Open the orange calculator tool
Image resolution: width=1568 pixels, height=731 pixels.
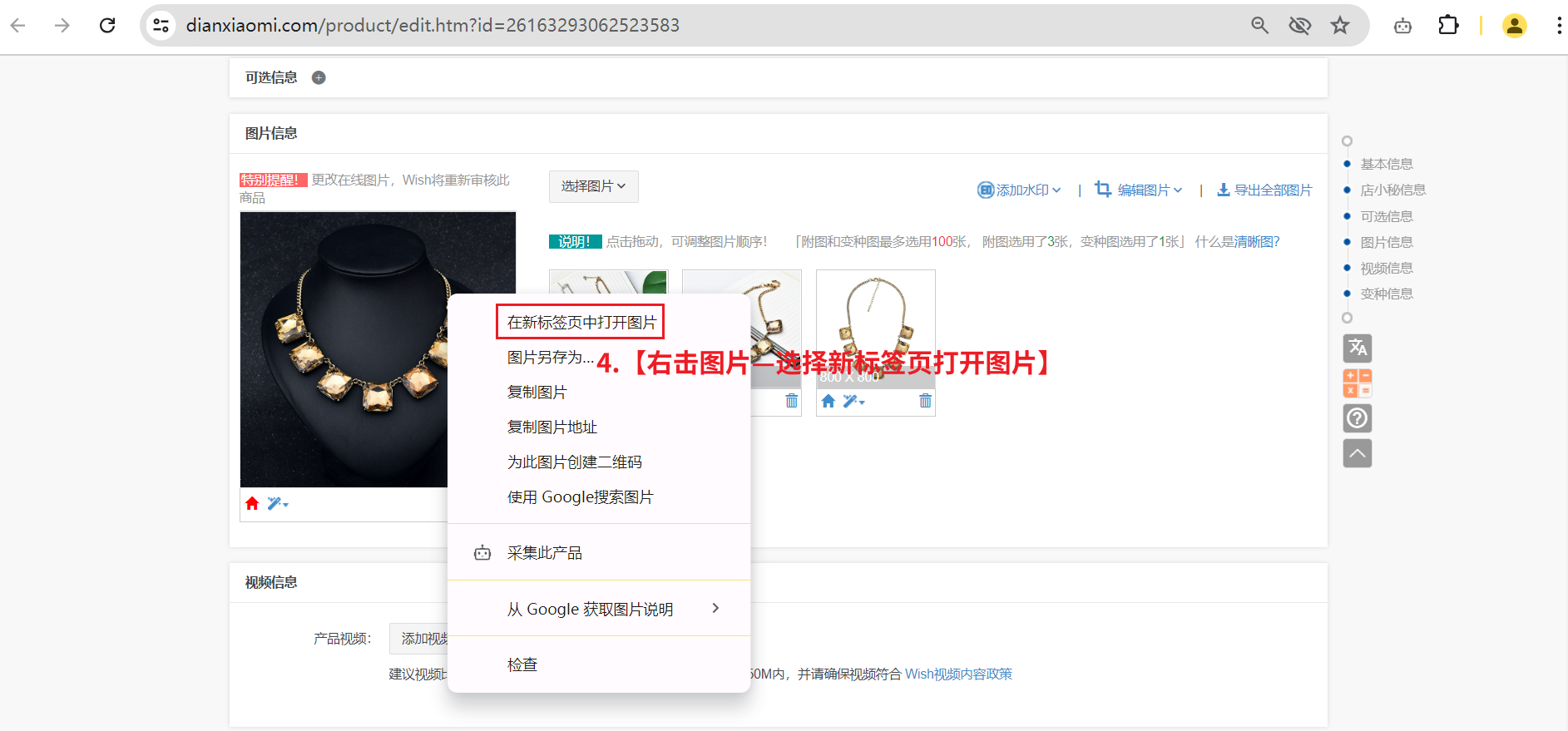click(x=1358, y=383)
